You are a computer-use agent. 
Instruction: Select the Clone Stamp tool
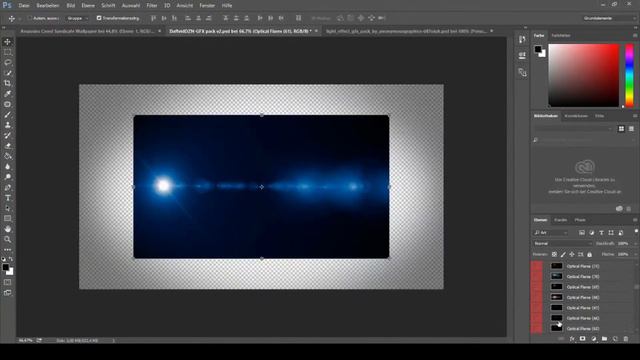point(7,125)
